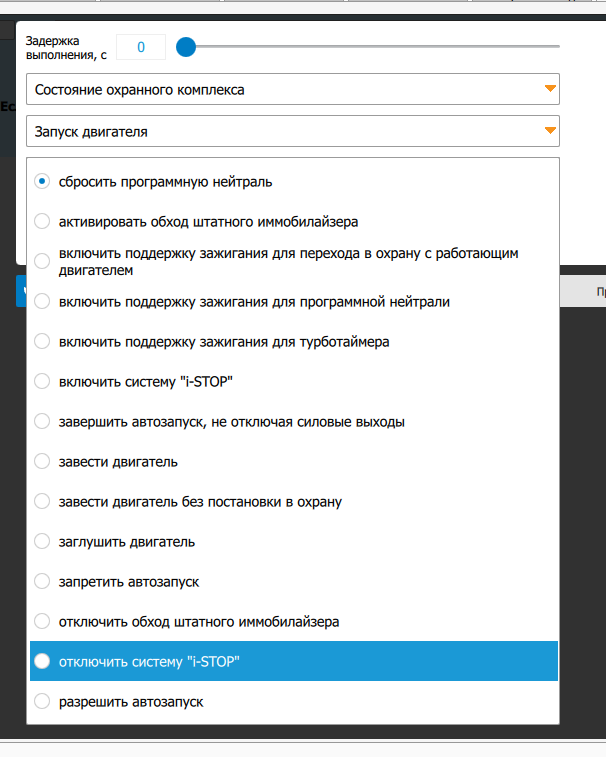
Task: Click orange arrow of engine start dropdown
Action: 549,131
